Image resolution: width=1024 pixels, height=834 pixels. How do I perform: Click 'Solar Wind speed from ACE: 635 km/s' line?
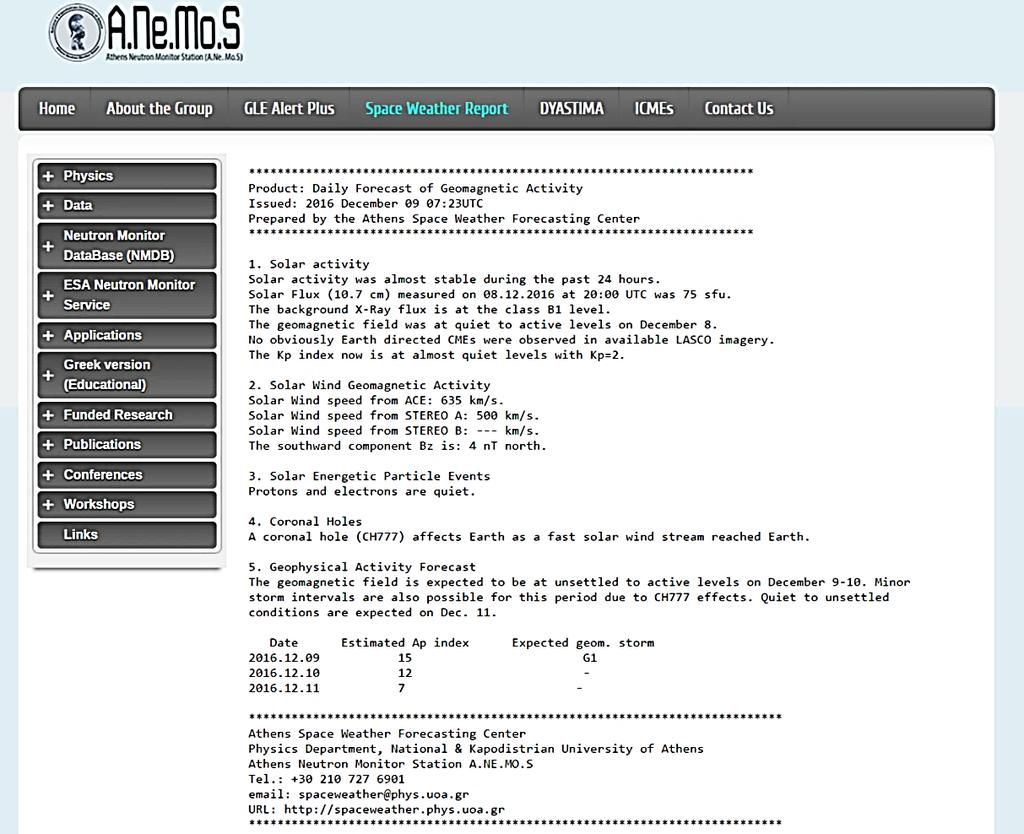[376, 400]
